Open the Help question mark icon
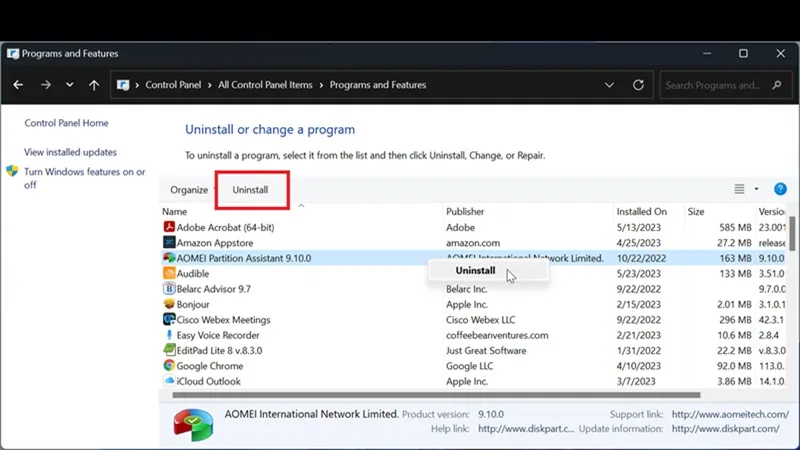 (780, 189)
